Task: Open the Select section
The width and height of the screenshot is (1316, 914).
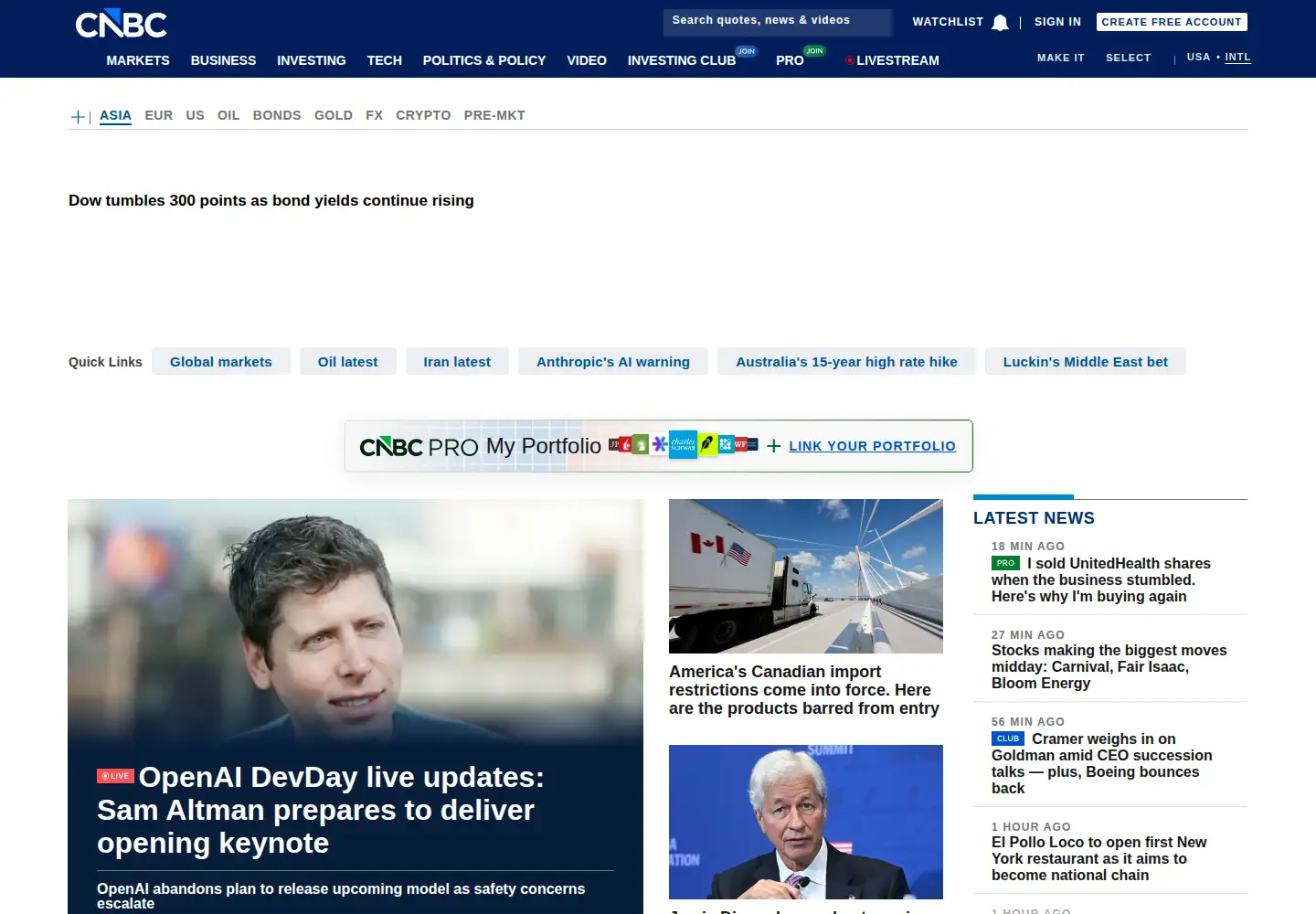Action: (x=1129, y=58)
